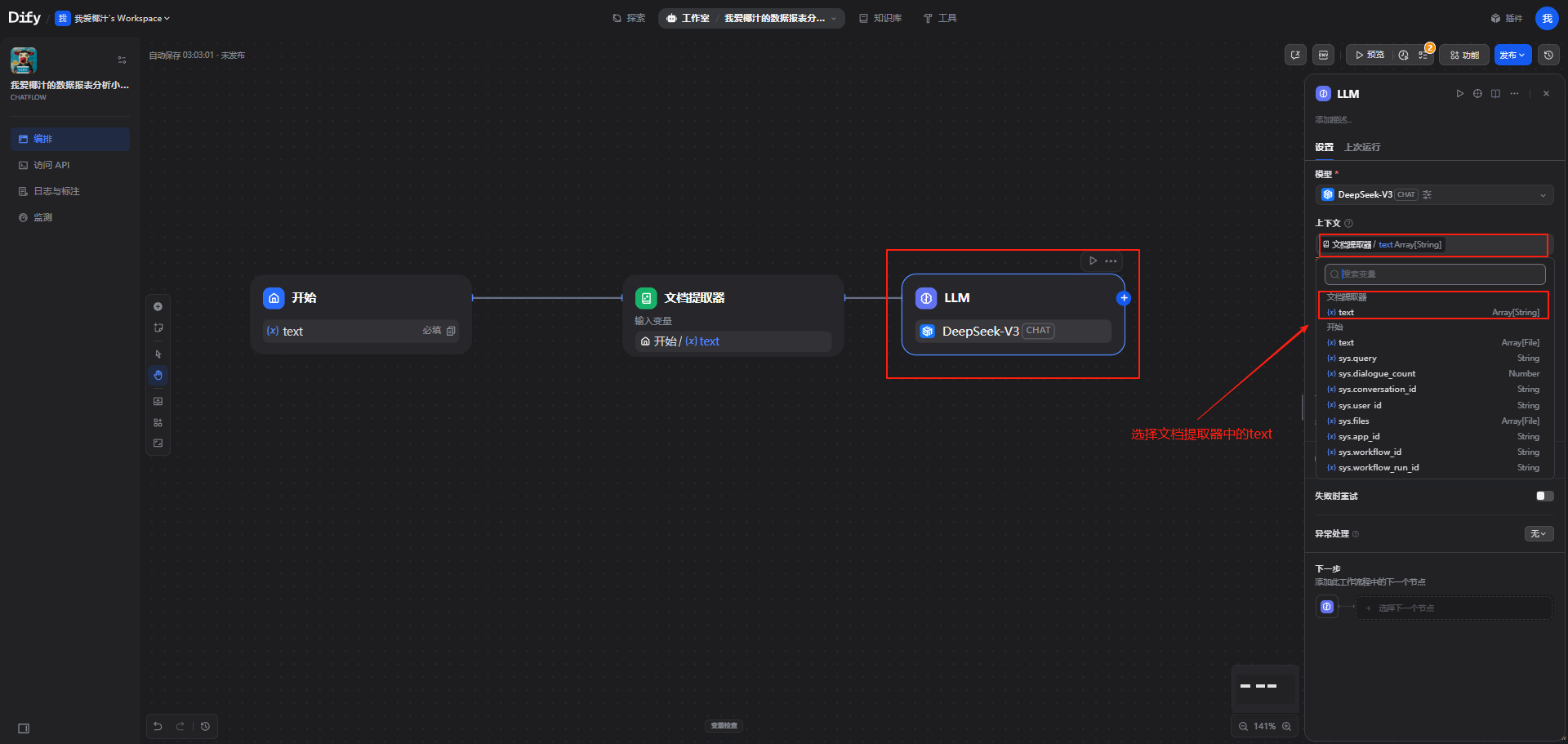Open the checklist icon with badge 2

(x=1423, y=55)
